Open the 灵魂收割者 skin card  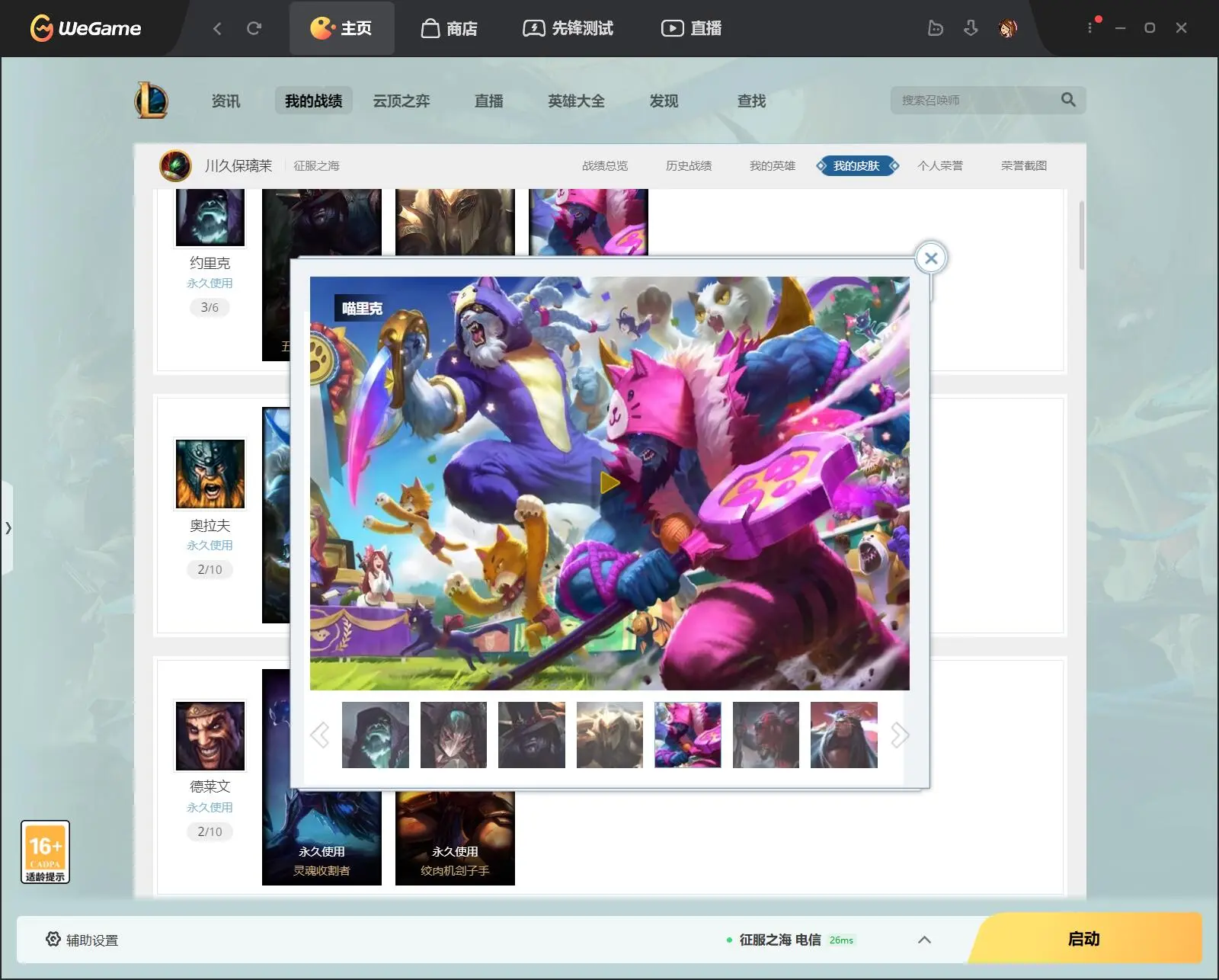(x=322, y=838)
